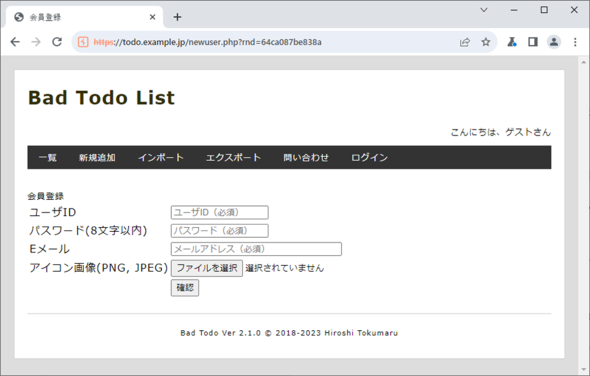Image resolution: width=590 pixels, height=376 pixels.
Task: Click the 確認 submit button
Action: [185, 288]
